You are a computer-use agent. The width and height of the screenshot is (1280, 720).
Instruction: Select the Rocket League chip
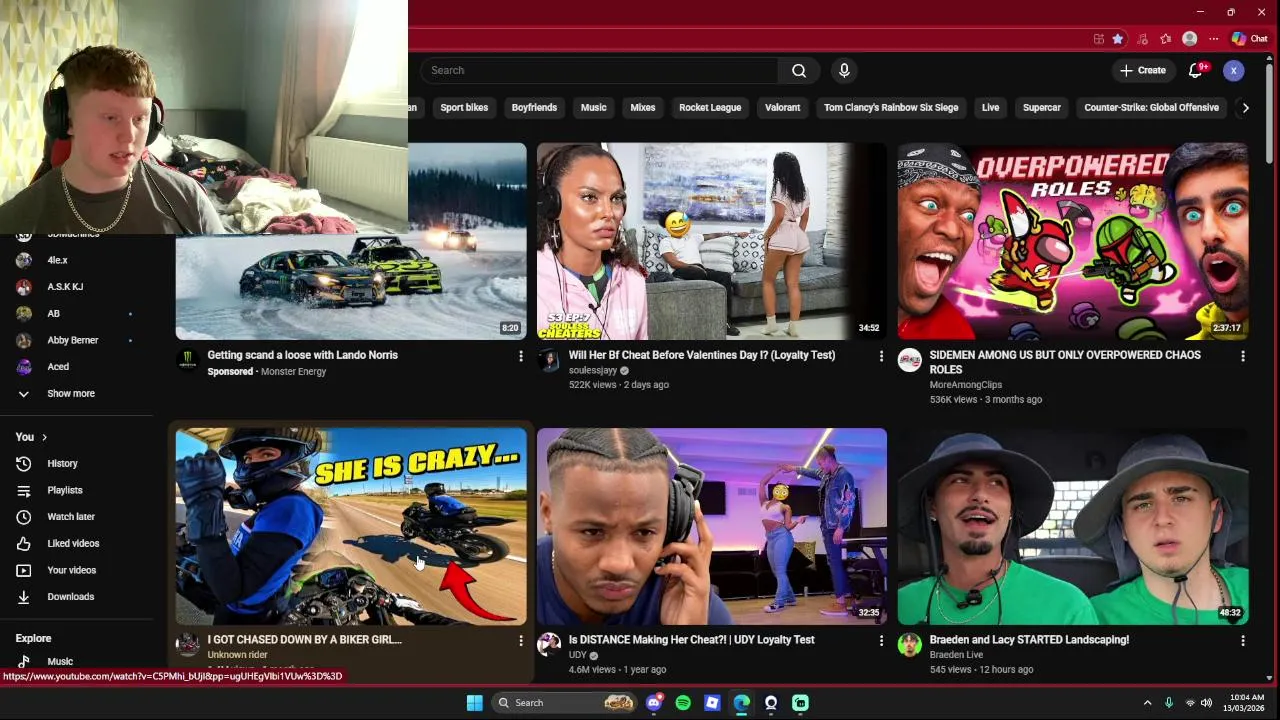coord(710,108)
